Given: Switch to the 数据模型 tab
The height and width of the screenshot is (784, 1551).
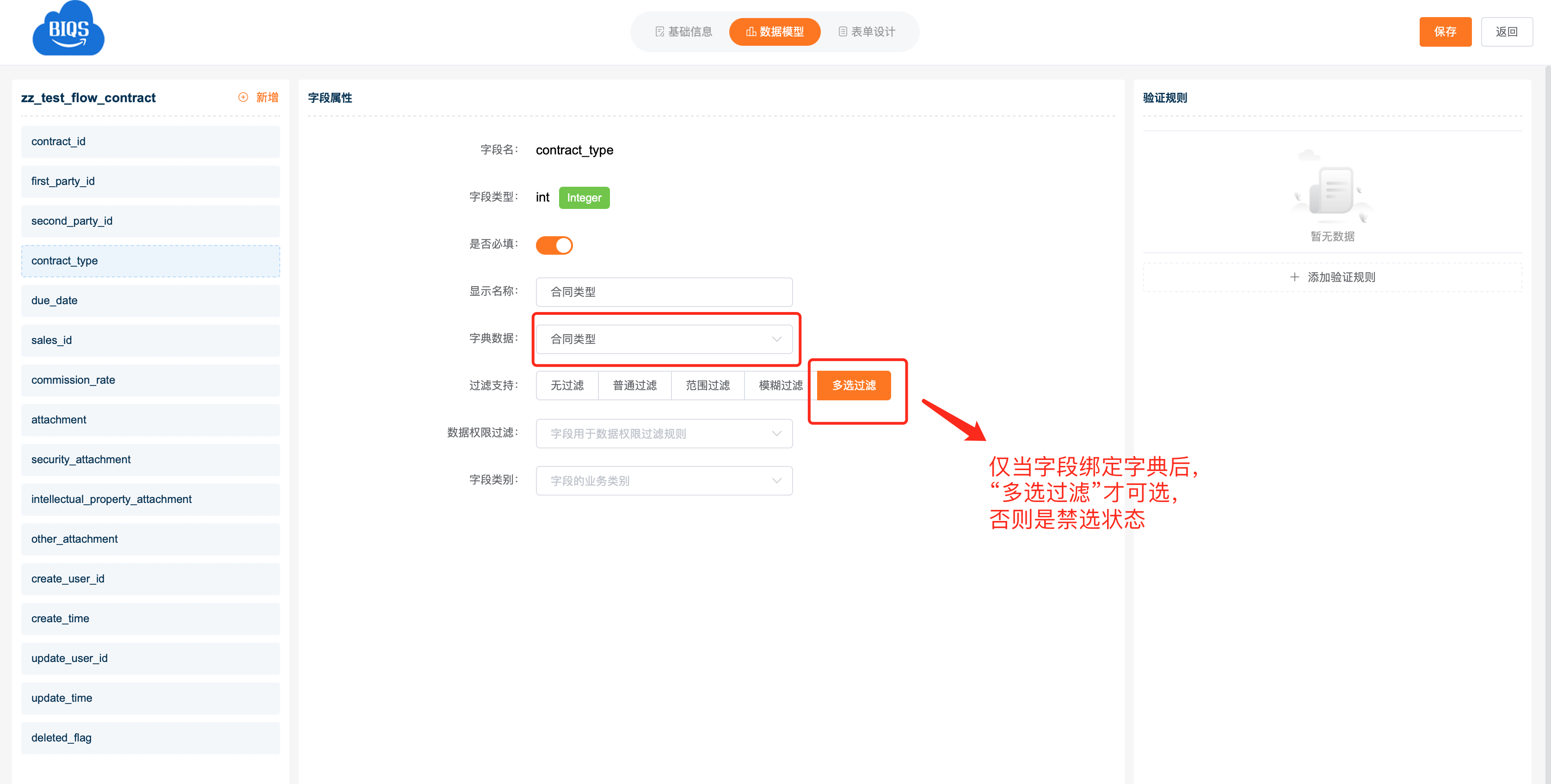Looking at the screenshot, I should click(775, 32).
